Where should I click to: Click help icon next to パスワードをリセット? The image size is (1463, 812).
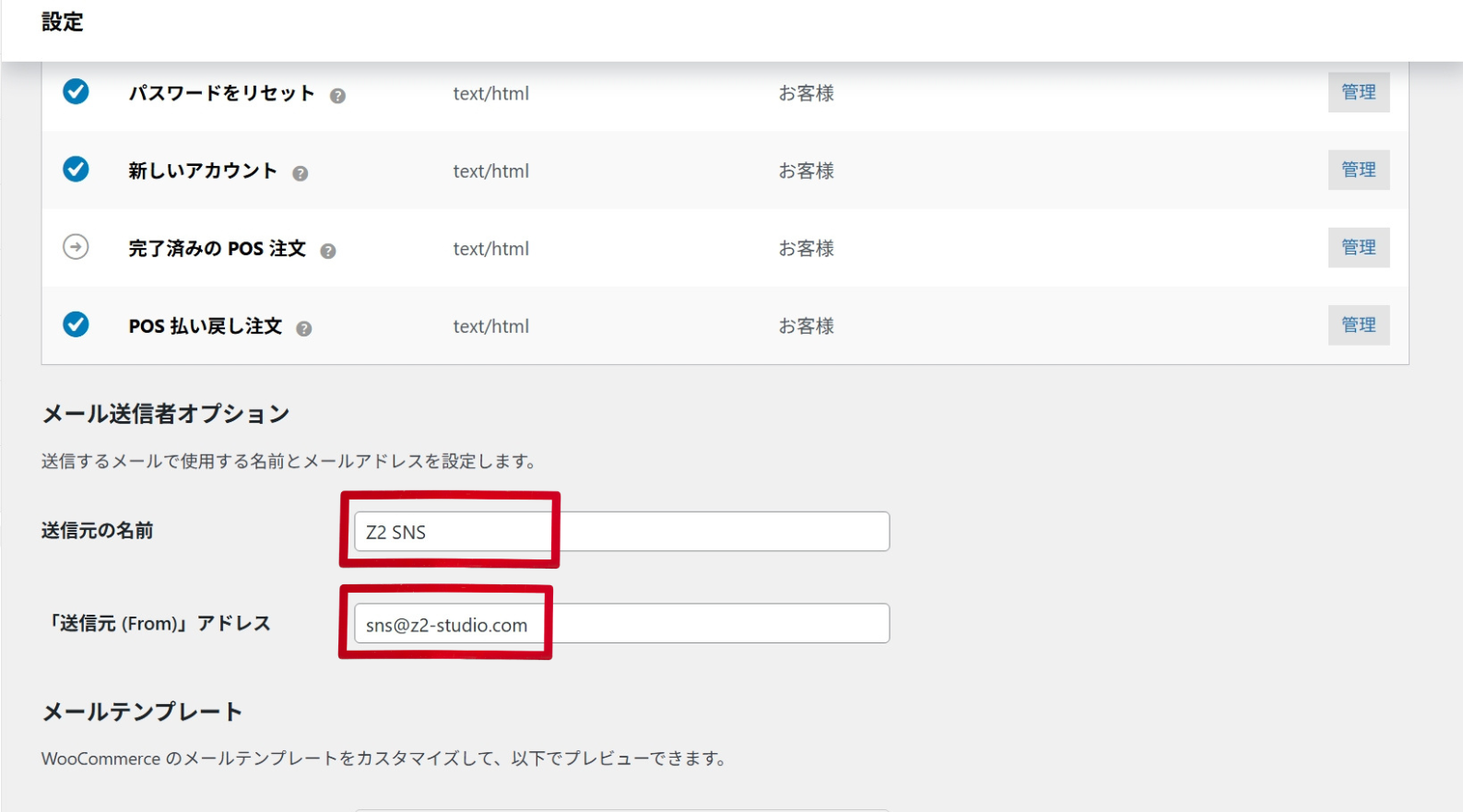pos(337,96)
